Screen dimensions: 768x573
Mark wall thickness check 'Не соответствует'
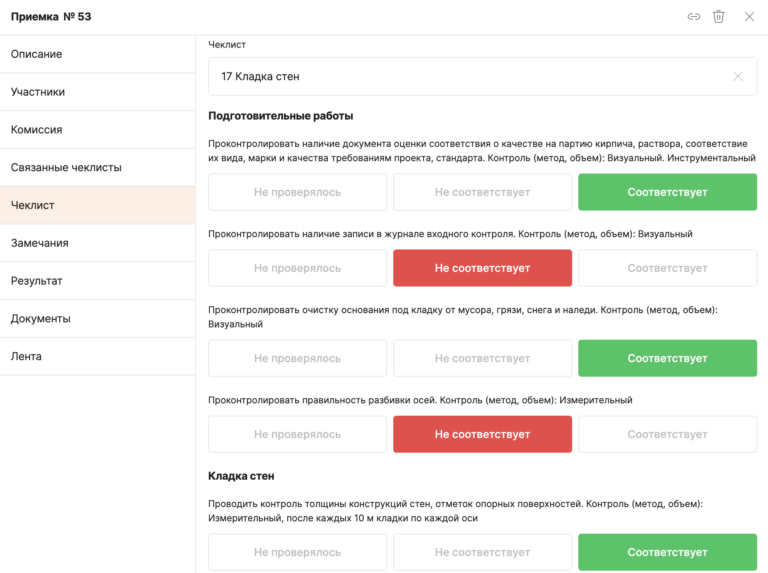(482, 552)
